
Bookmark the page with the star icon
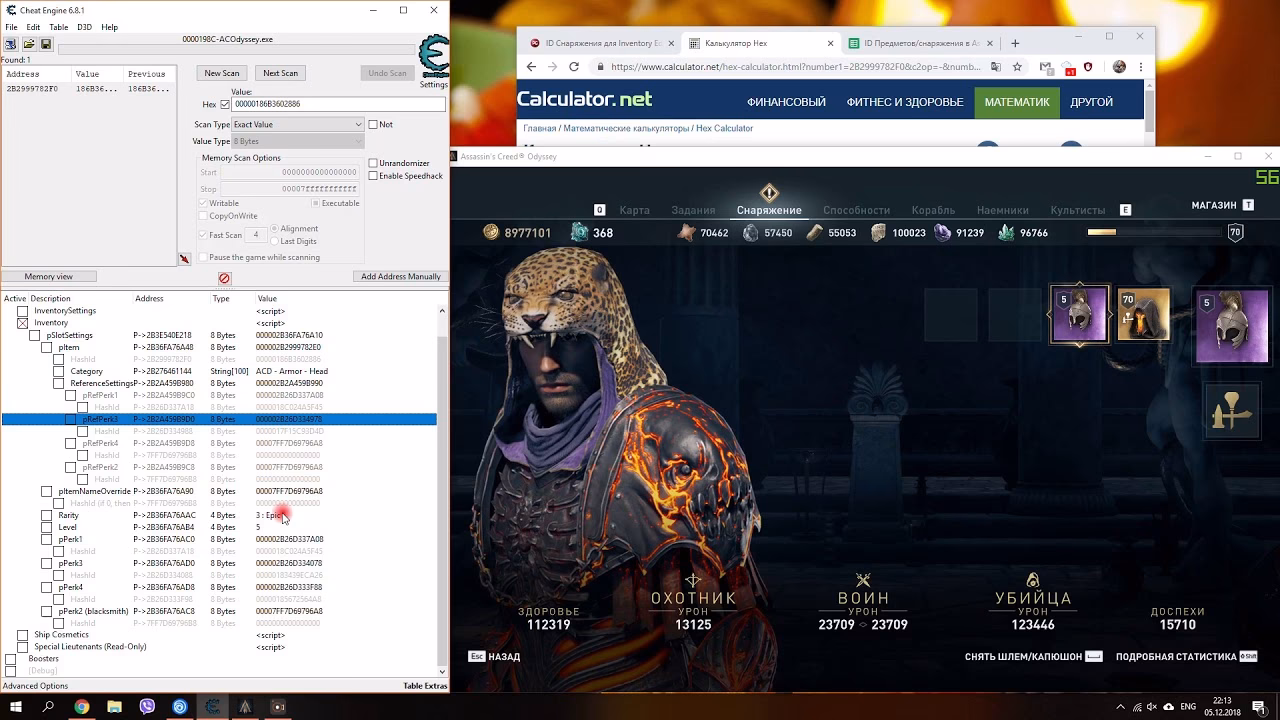point(1017,67)
